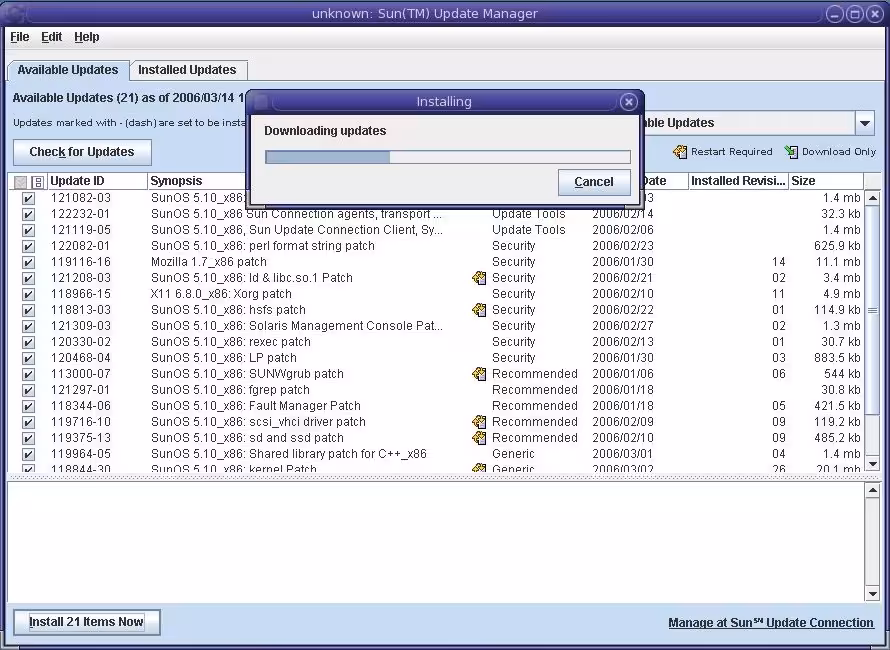Open the File menu

20,37
